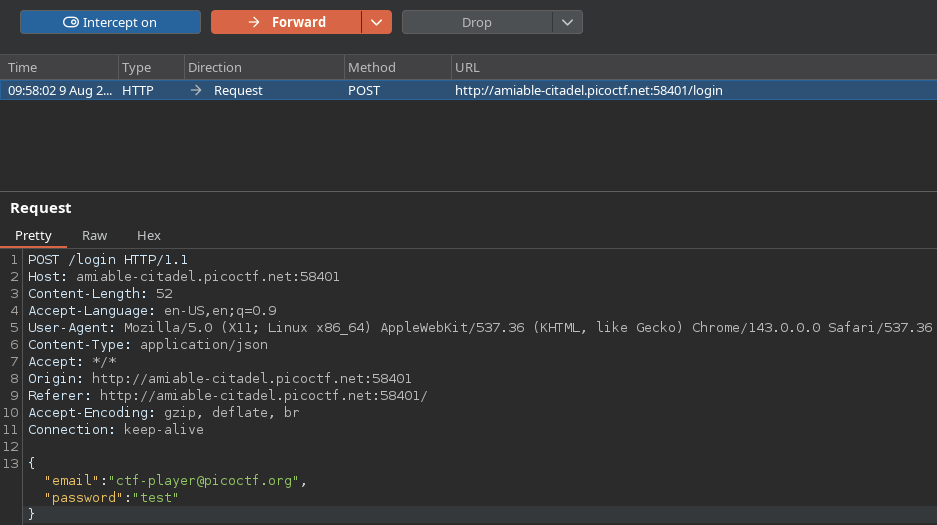Click the Origin header line

click(x=220, y=379)
